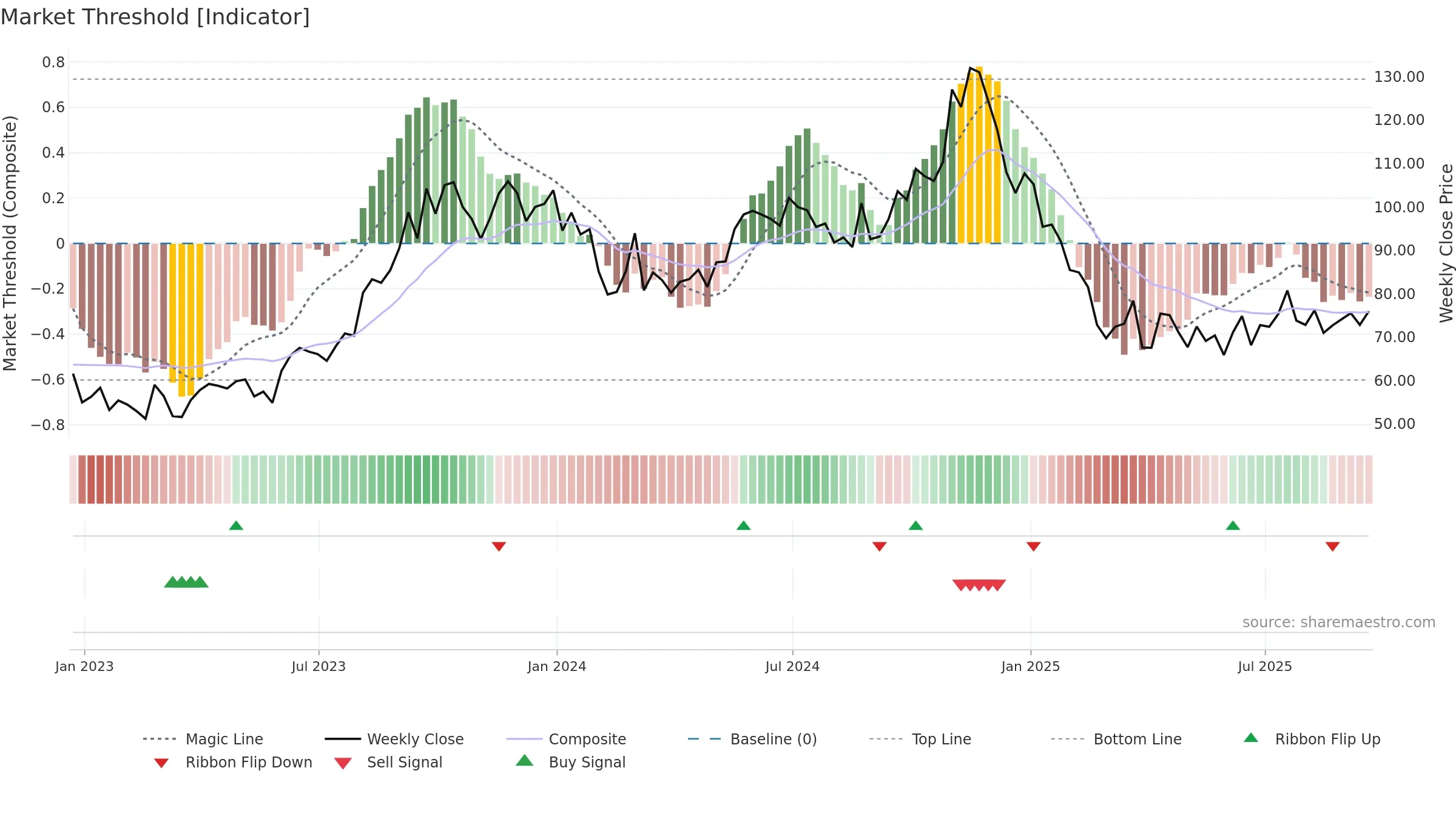1456x819 pixels.
Task: Click the −0.2 left axis tick
Action: pos(48,289)
